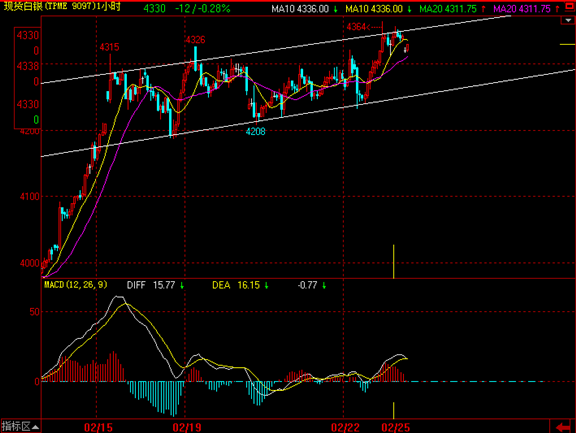Click the MACD(12,26,9) indicator label

pos(76,285)
